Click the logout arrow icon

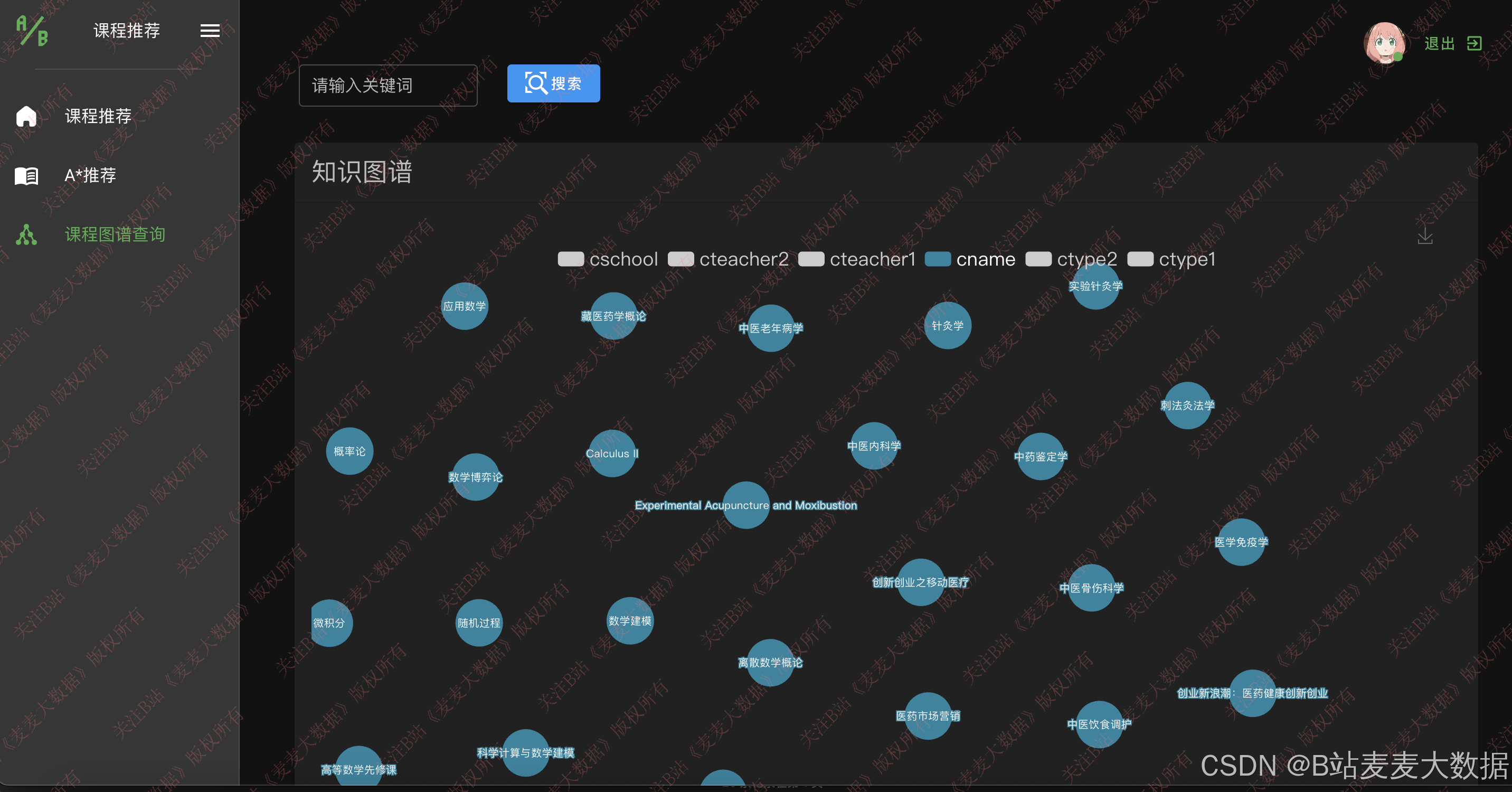1474,43
